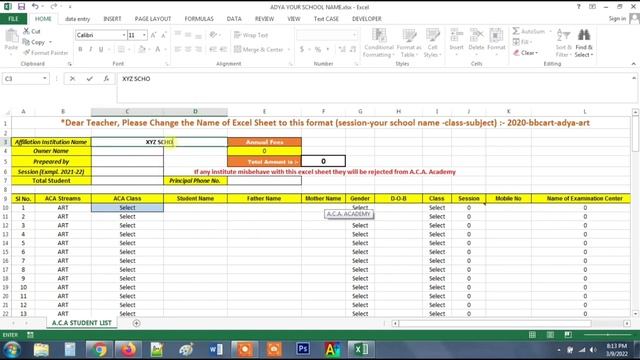This screenshot has height=360, width=640.
Task: Switch to the DEVELOPER tab
Action: click(367, 19)
